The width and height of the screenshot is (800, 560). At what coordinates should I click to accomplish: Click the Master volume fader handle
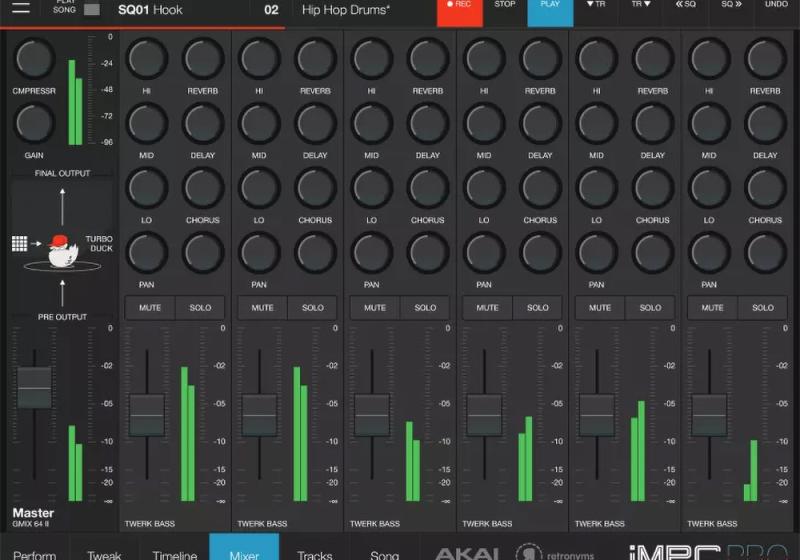click(x=34, y=388)
